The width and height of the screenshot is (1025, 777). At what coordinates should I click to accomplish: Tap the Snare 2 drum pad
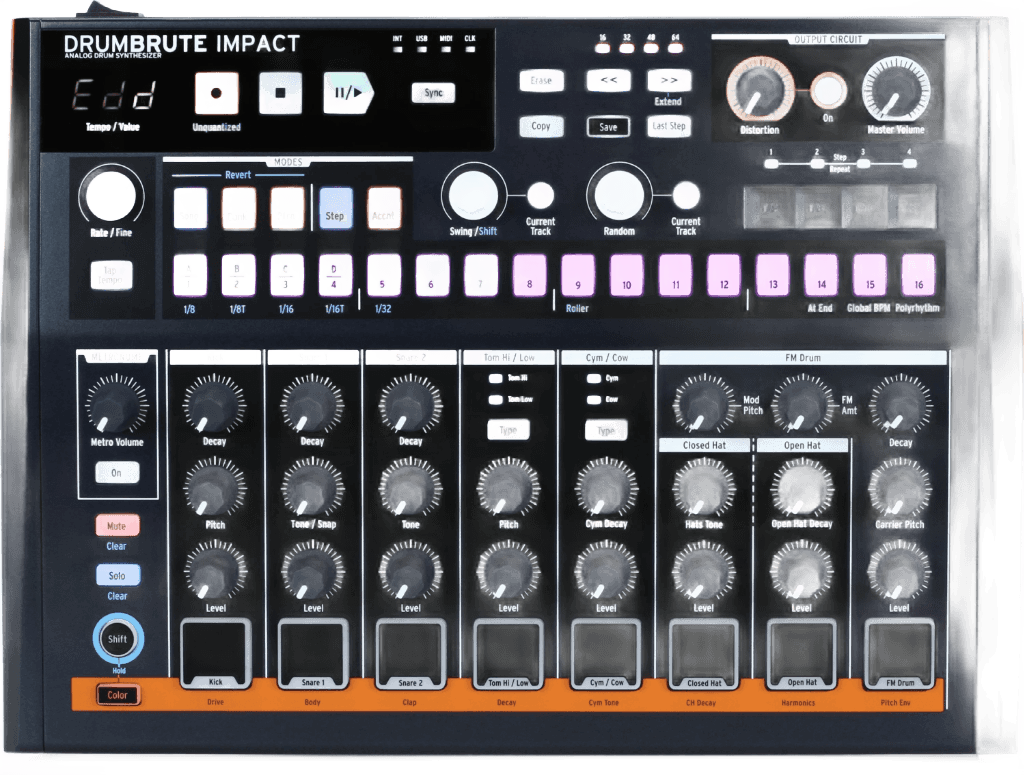[411, 652]
